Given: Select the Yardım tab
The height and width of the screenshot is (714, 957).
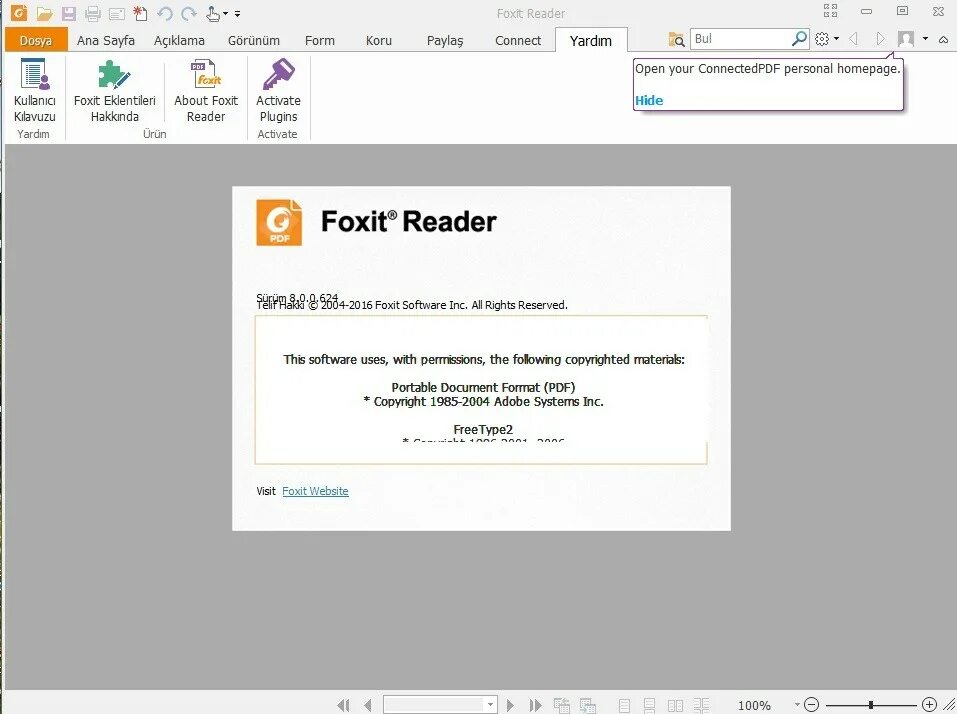Looking at the screenshot, I should pyautogui.click(x=591, y=40).
